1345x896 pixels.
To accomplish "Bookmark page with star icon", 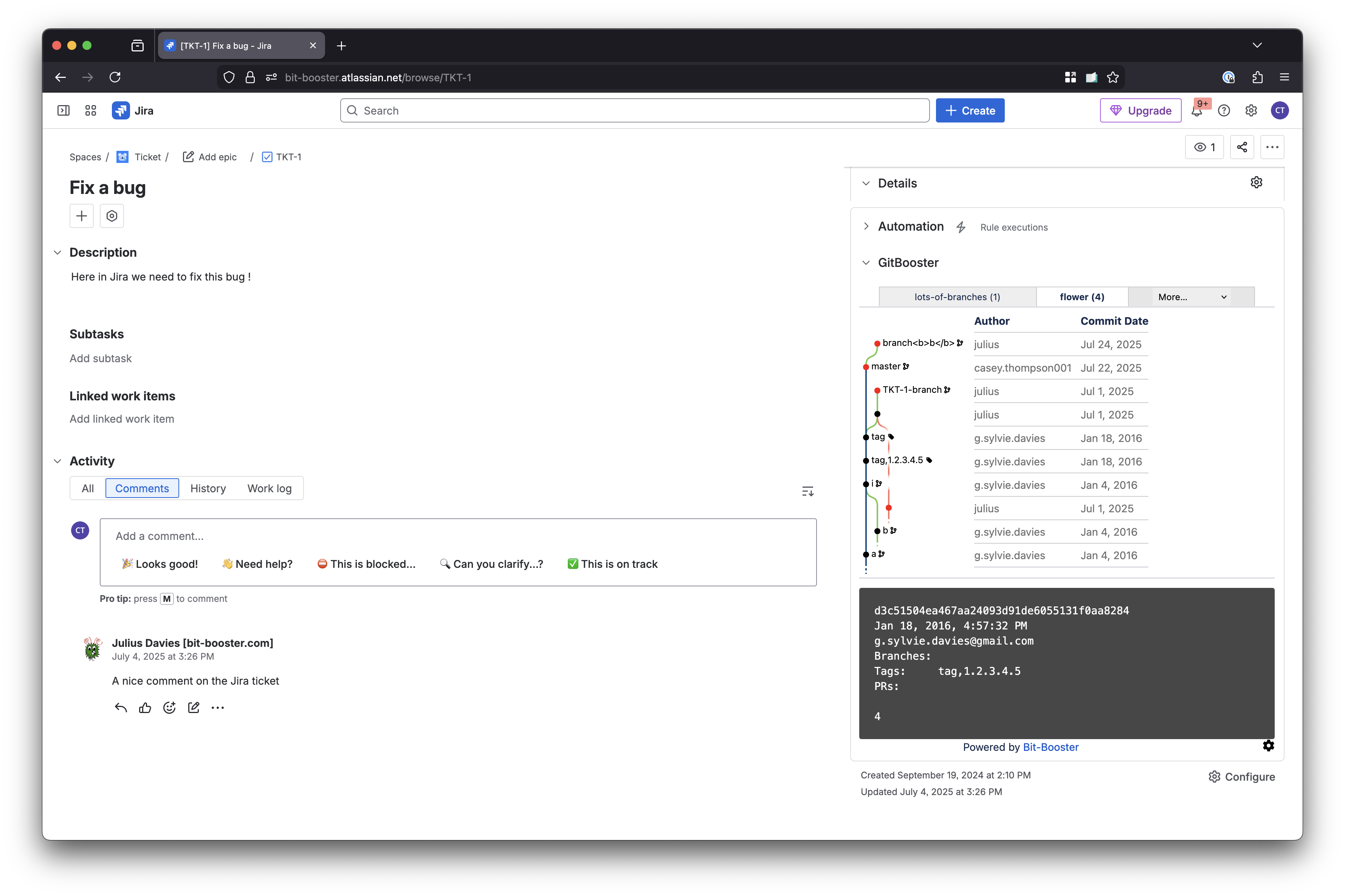I will point(1113,77).
